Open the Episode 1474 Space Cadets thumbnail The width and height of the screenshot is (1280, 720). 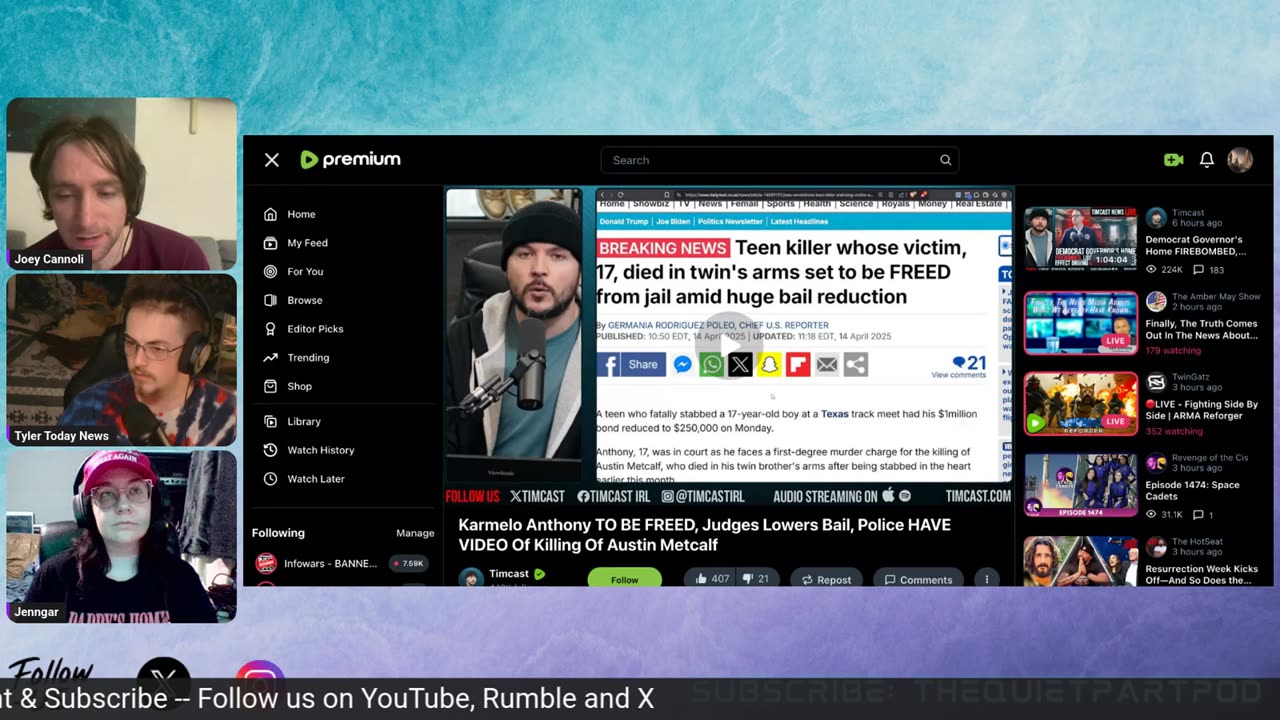click(1081, 485)
